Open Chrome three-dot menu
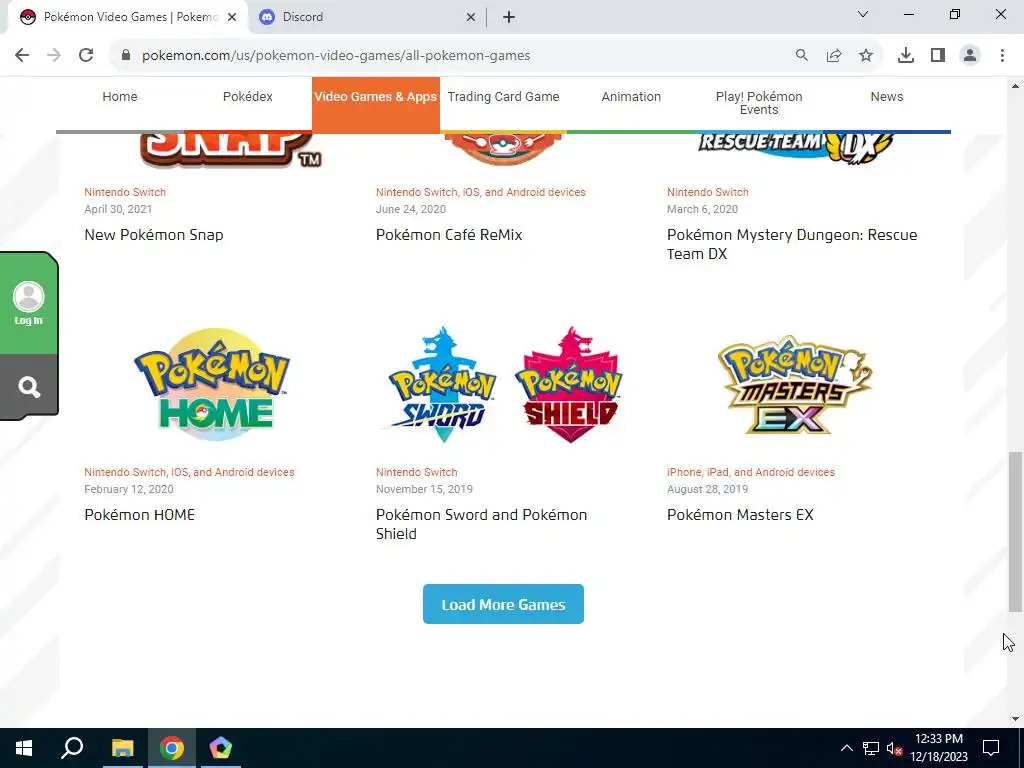This screenshot has width=1024, height=768. (1002, 56)
